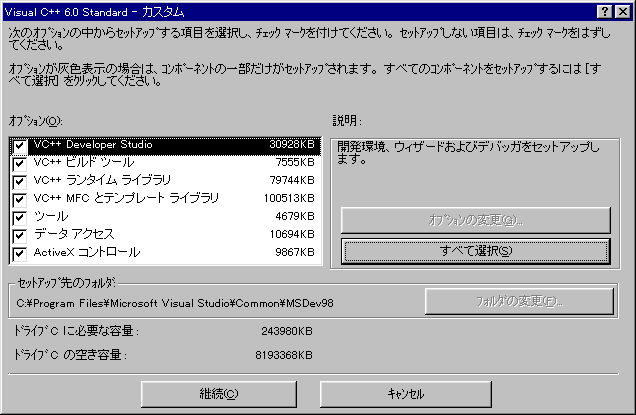Image resolution: width=636 pixels, height=415 pixels.
Task: Toggle the VC++ ランタイム ライブラリ checkbox
Action: (19, 182)
